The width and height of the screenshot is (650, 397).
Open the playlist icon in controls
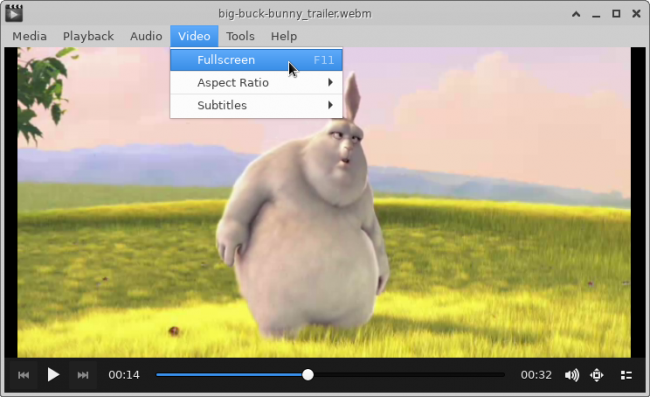[626, 375]
